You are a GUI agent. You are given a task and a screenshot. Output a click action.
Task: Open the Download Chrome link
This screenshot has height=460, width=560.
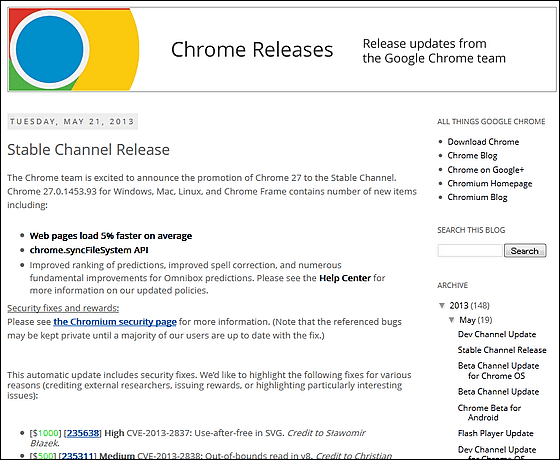(x=483, y=142)
